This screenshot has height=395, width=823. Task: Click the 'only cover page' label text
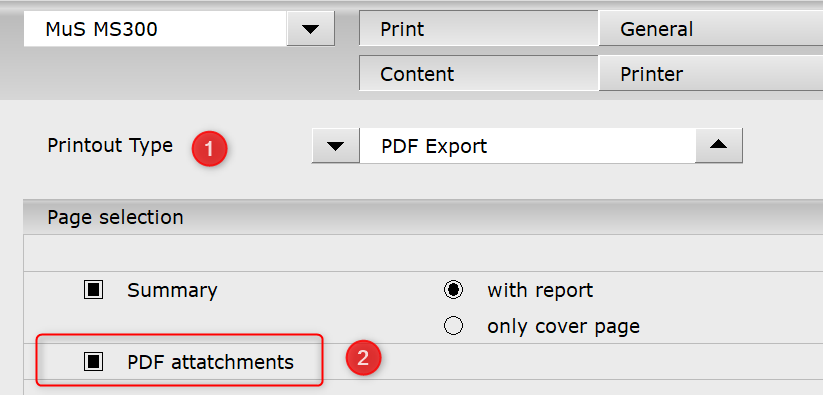(x=563, y=326)
